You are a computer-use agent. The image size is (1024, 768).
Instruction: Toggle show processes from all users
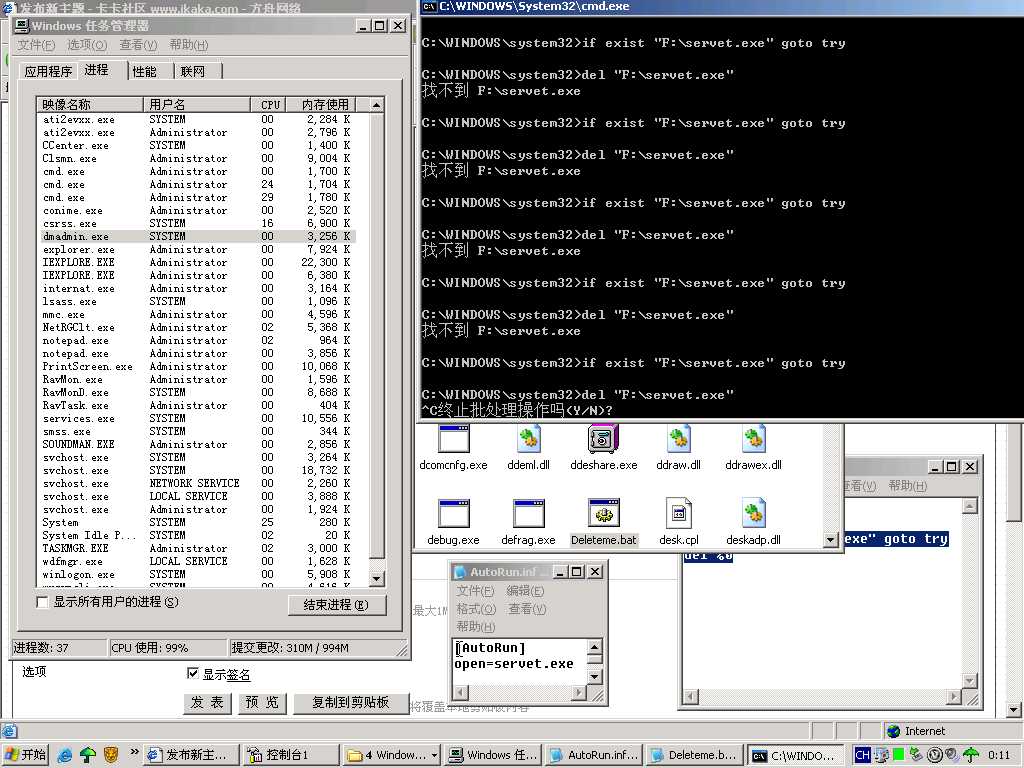point(42,602)
